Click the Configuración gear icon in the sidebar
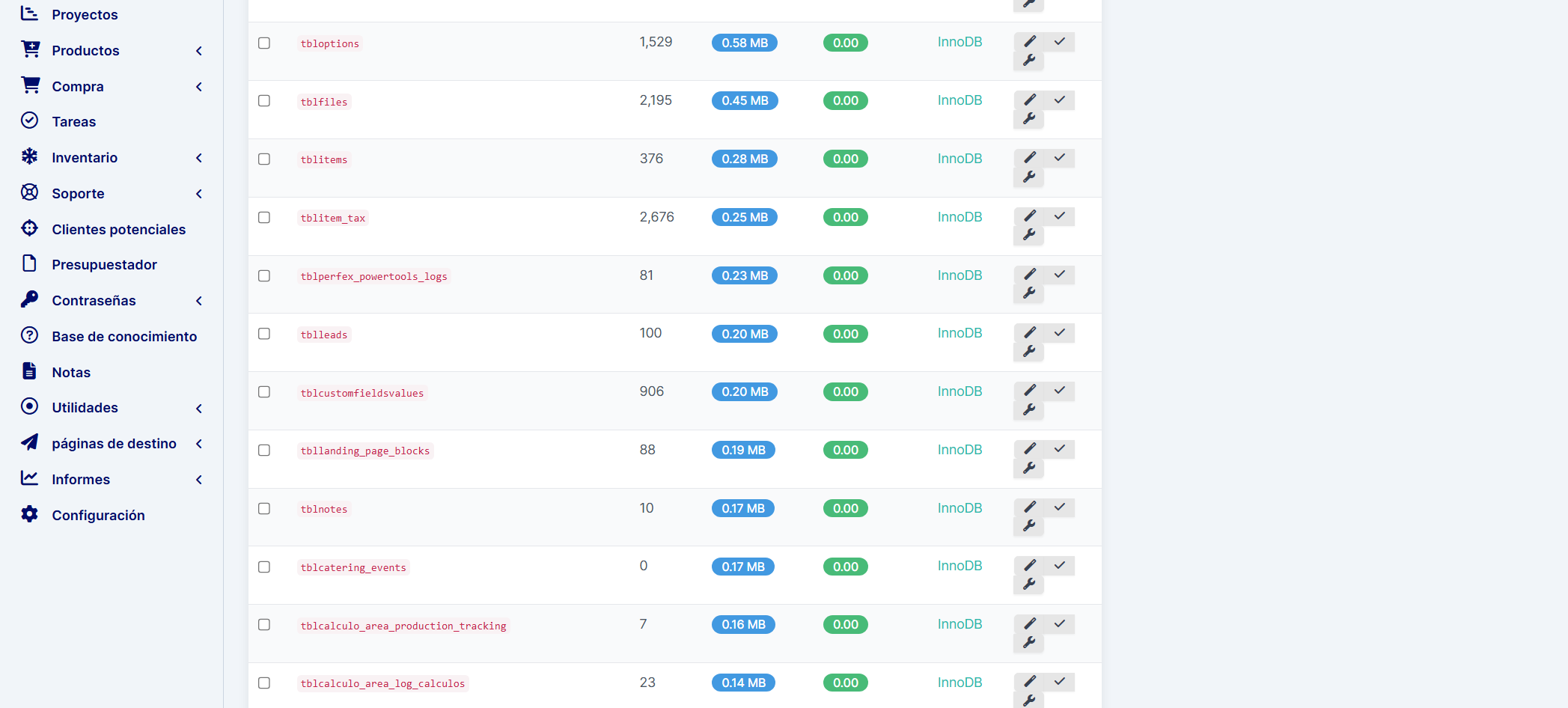The image size is (1568, 708). click(30, 515)
